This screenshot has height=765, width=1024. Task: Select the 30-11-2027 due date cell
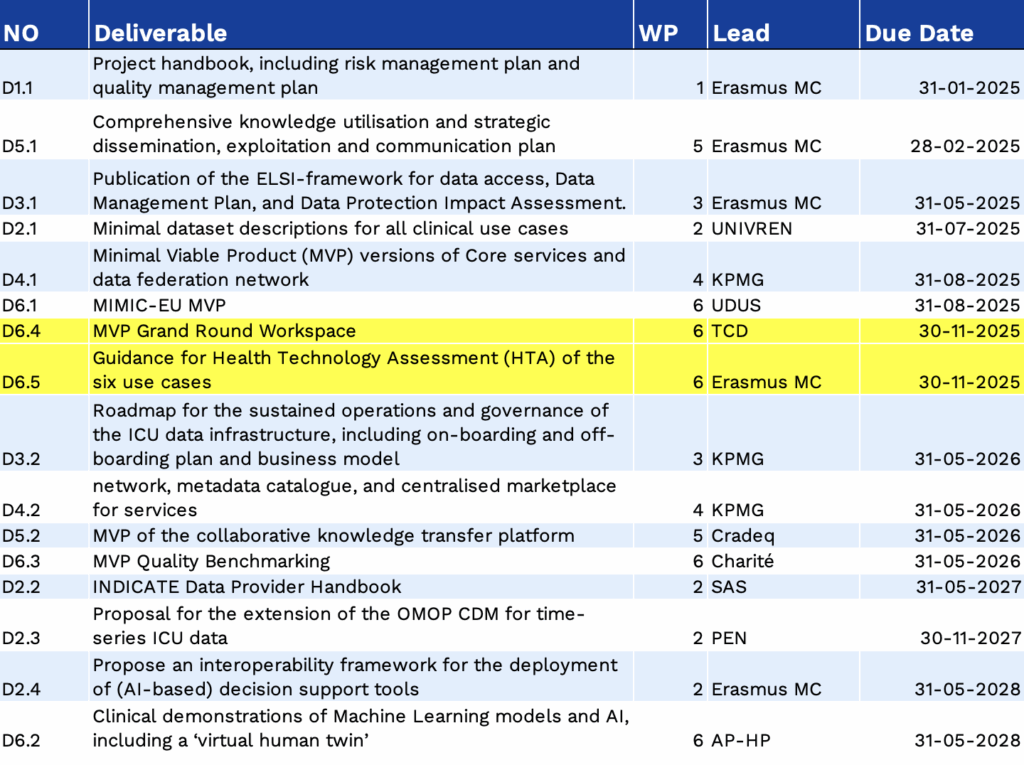point(969,638)
